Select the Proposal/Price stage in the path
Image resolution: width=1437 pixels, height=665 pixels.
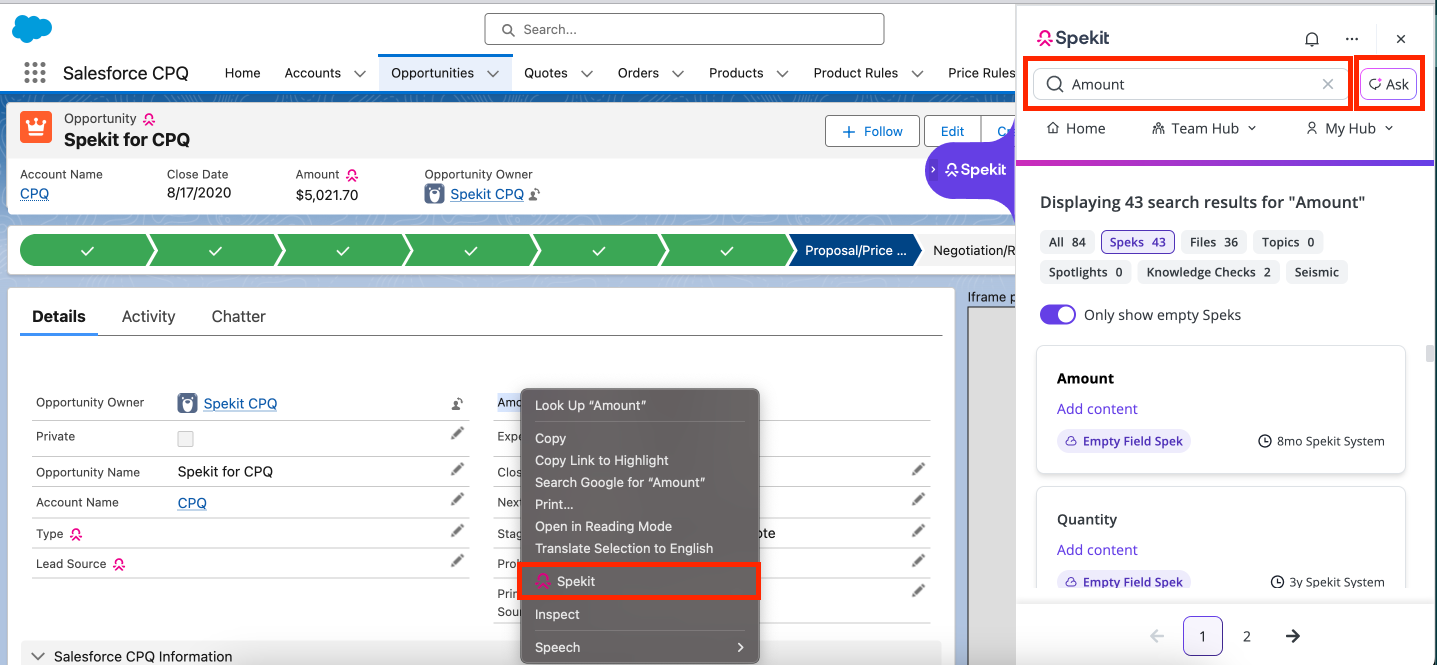point(855,251)
